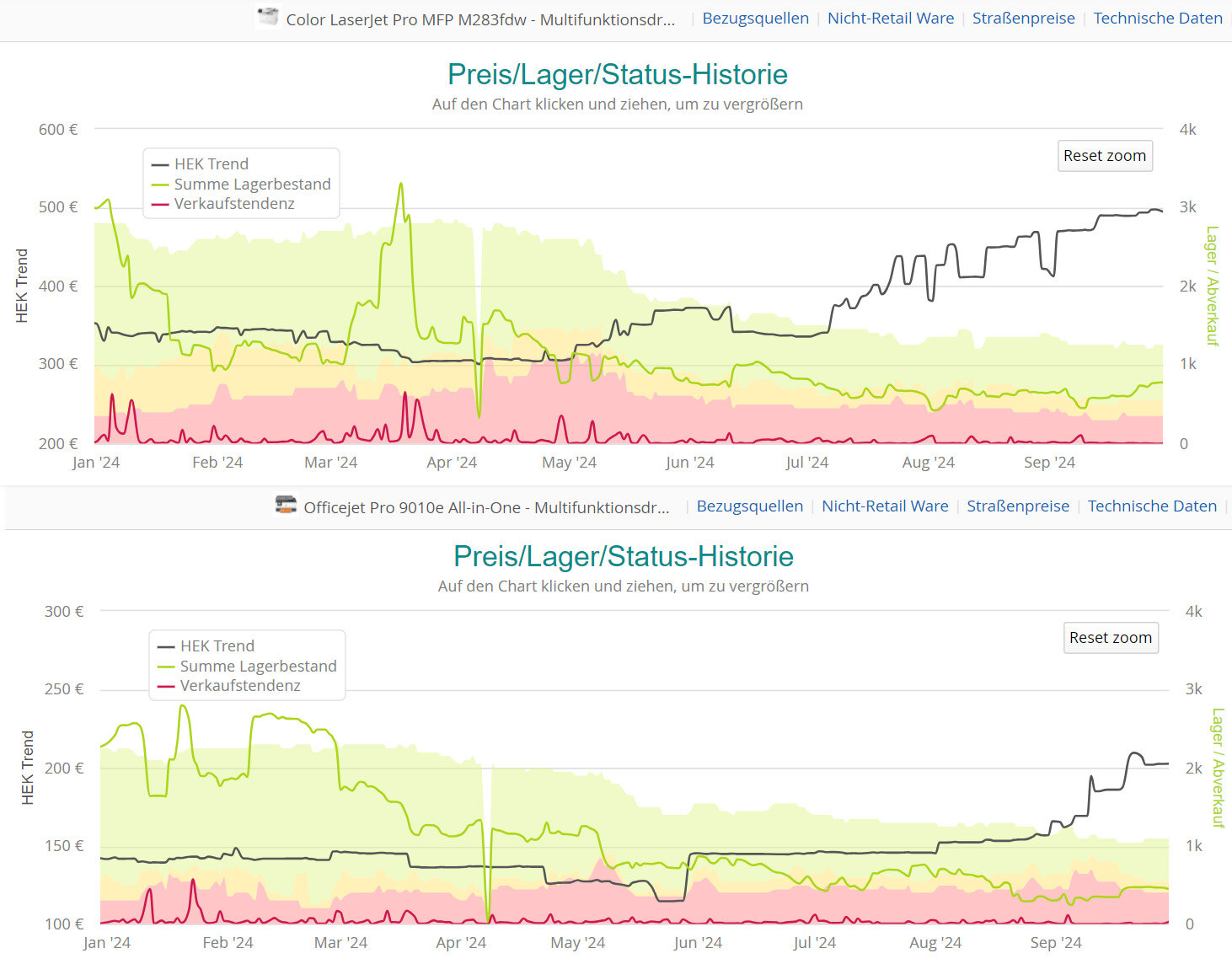The width and height of the screenshot is (1232, 964).
Task: Open Technische Daten for Color LaserJet Pro
Action: (1157, 19)
